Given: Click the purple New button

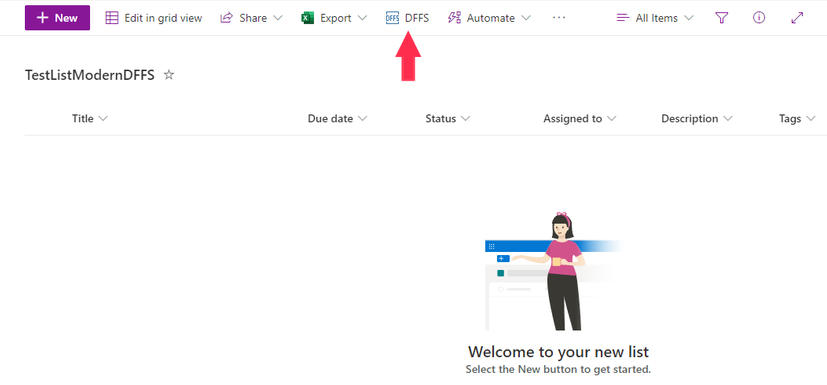Looking at the screenshot, I should coord(57,18).
